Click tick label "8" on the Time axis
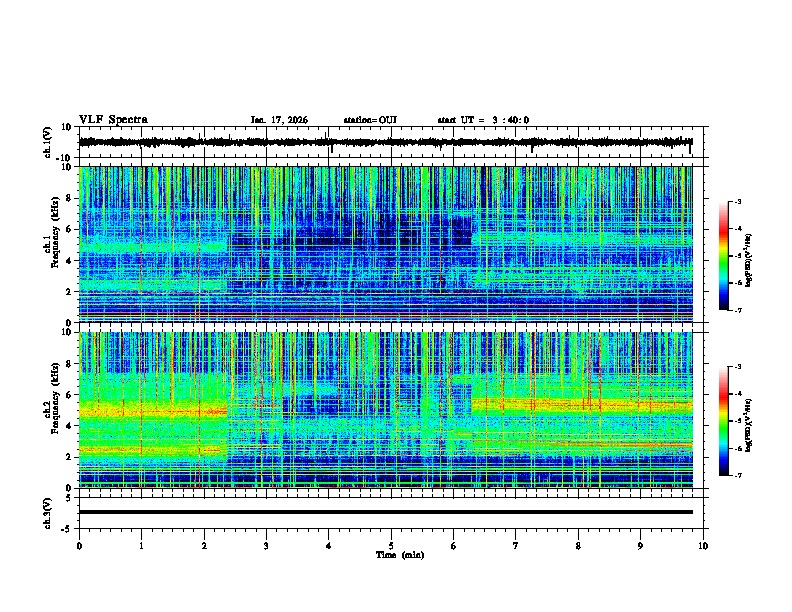 578,546
